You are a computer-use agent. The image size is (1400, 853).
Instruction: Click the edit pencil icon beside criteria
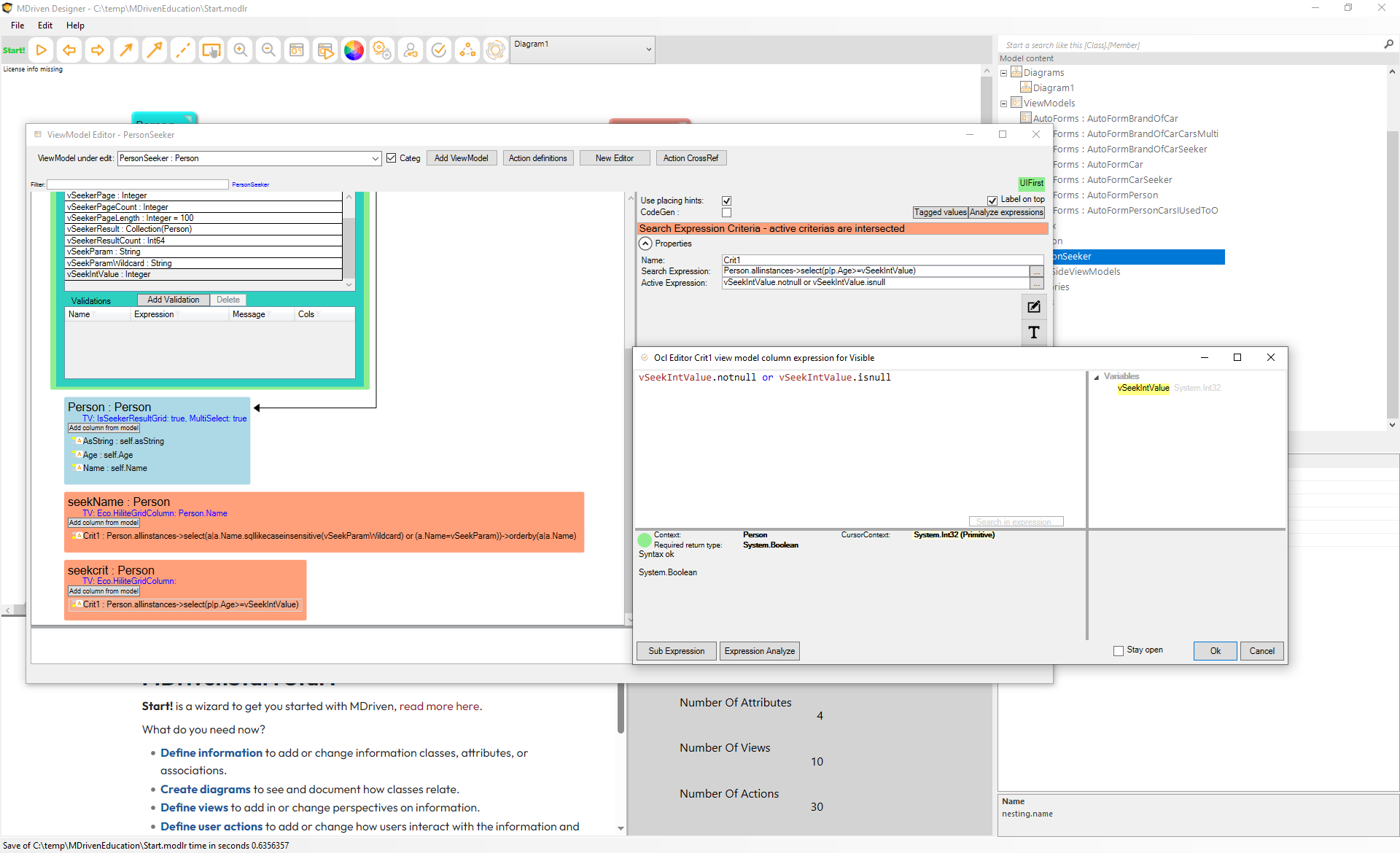click(x=1033, y=307)
